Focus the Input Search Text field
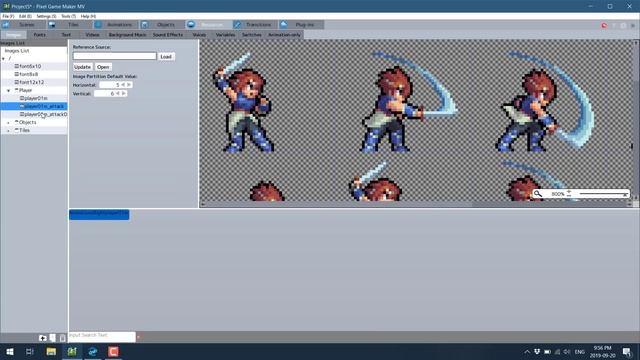The width and height of the screenshot is (640, 360). (x=102, y=336)
